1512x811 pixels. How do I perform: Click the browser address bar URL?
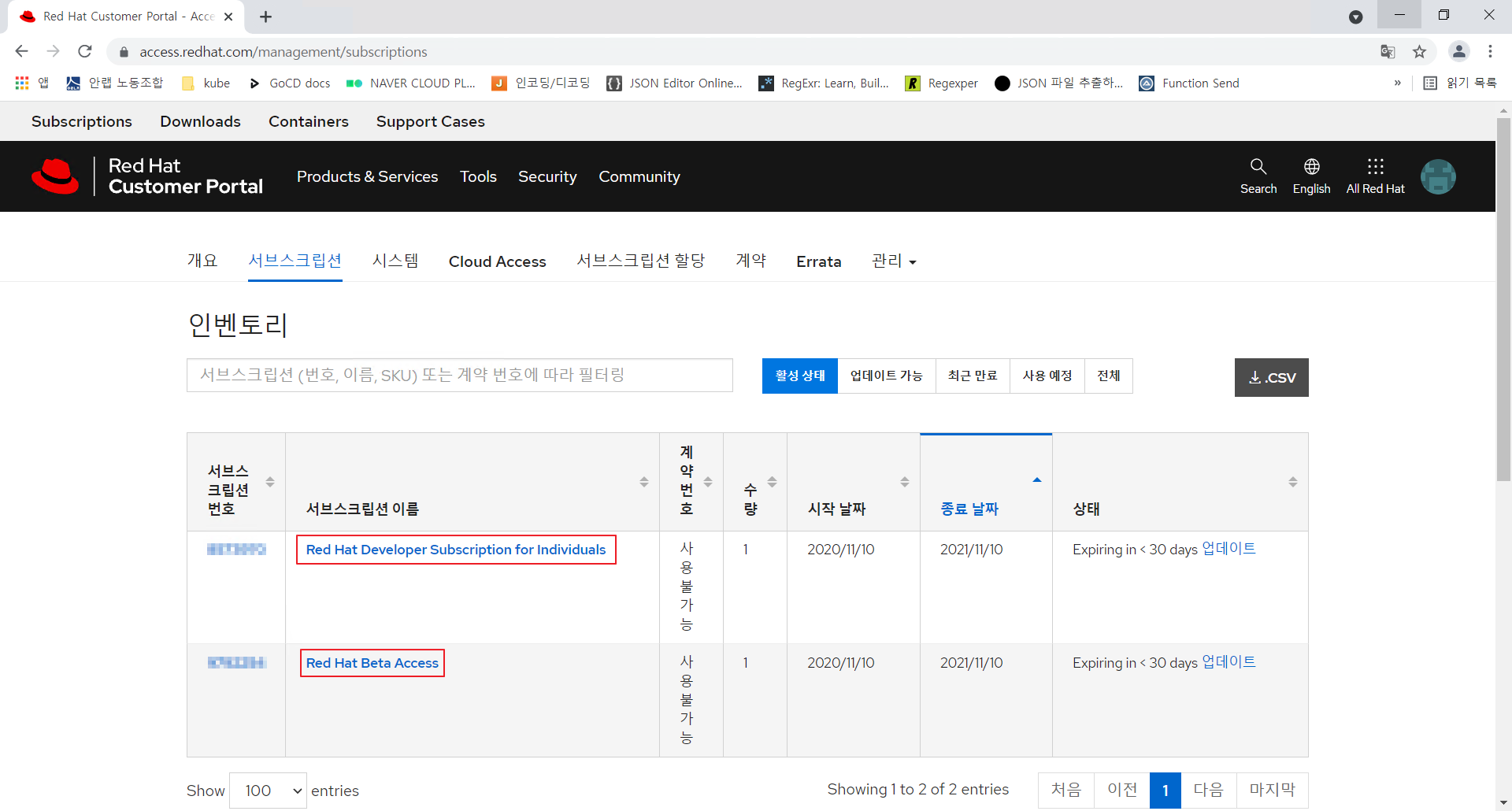coord(283,52)
